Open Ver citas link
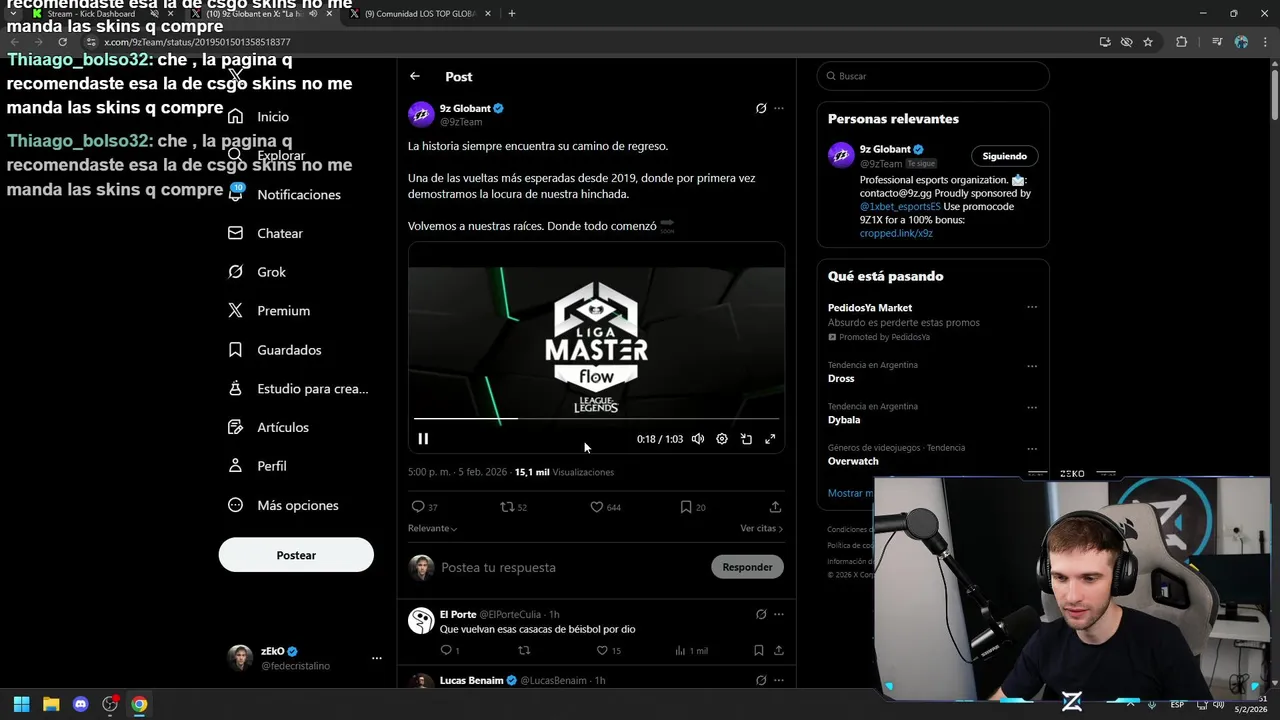 761,528
